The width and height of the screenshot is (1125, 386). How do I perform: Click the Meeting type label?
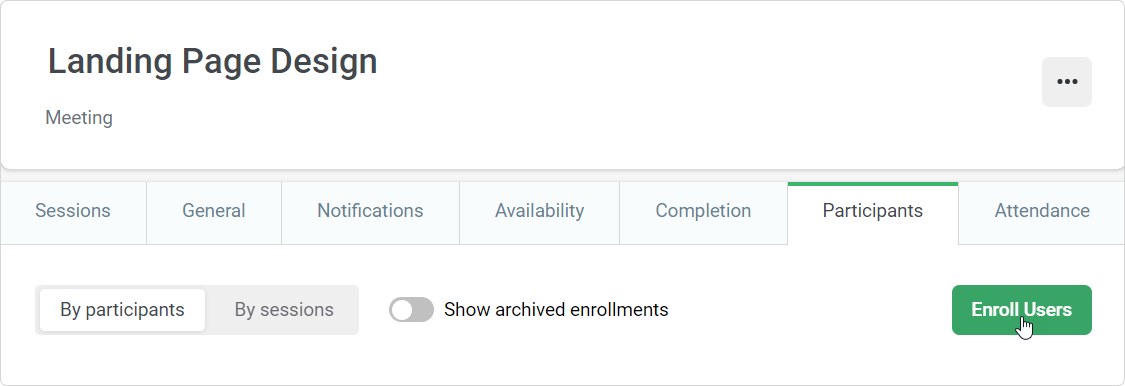[79, 118]
